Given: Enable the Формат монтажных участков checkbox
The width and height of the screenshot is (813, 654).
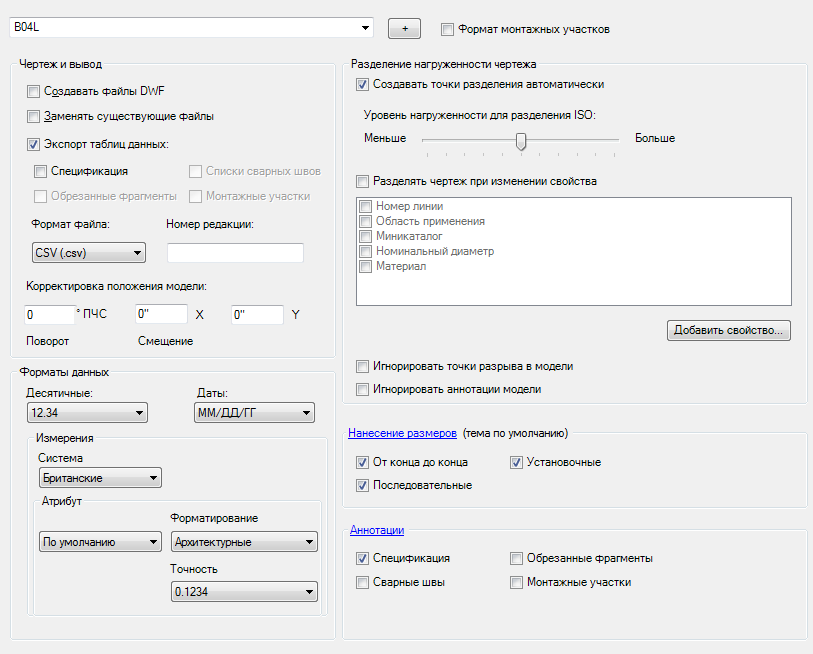Looking at the screenshot, I should (447, 29).
